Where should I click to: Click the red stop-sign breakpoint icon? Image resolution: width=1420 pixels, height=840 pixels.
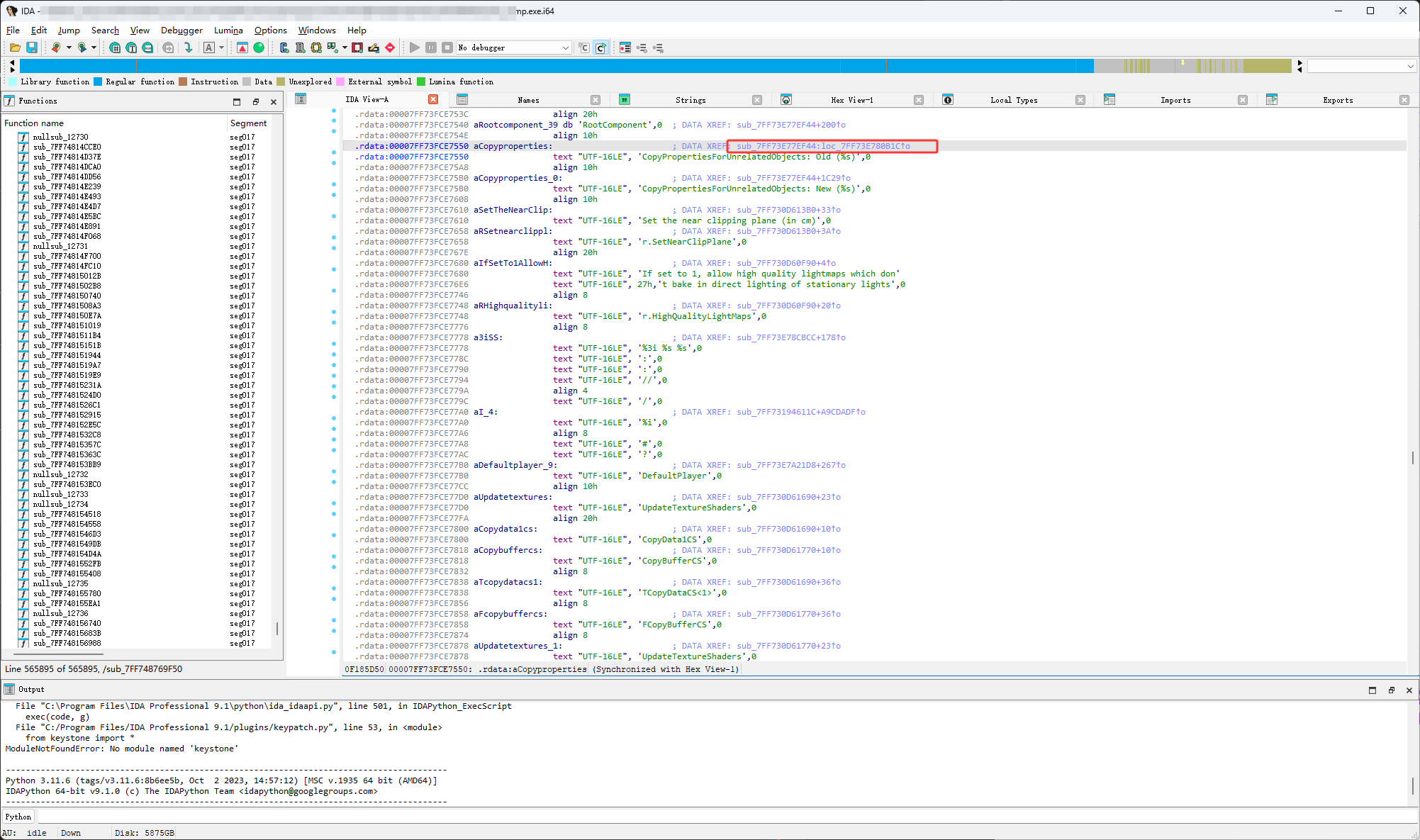pos(390,47)
